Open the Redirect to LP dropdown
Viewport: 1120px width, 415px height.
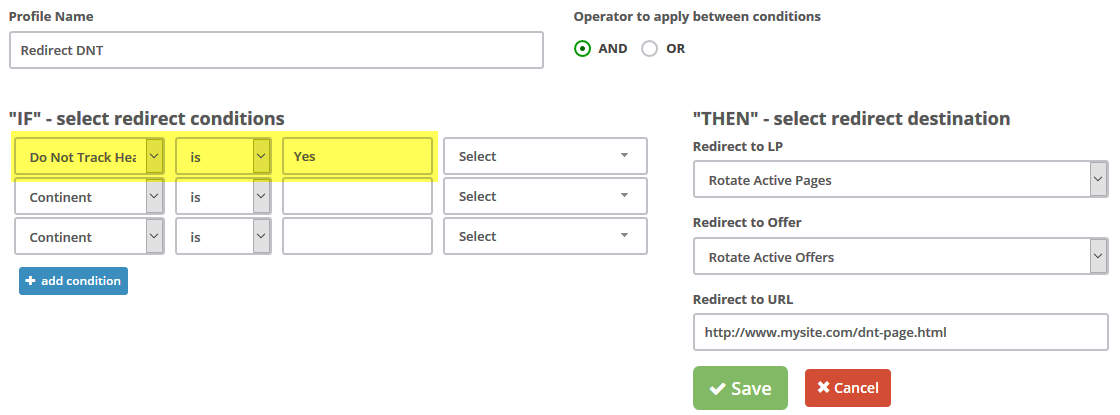coord(900,181)
